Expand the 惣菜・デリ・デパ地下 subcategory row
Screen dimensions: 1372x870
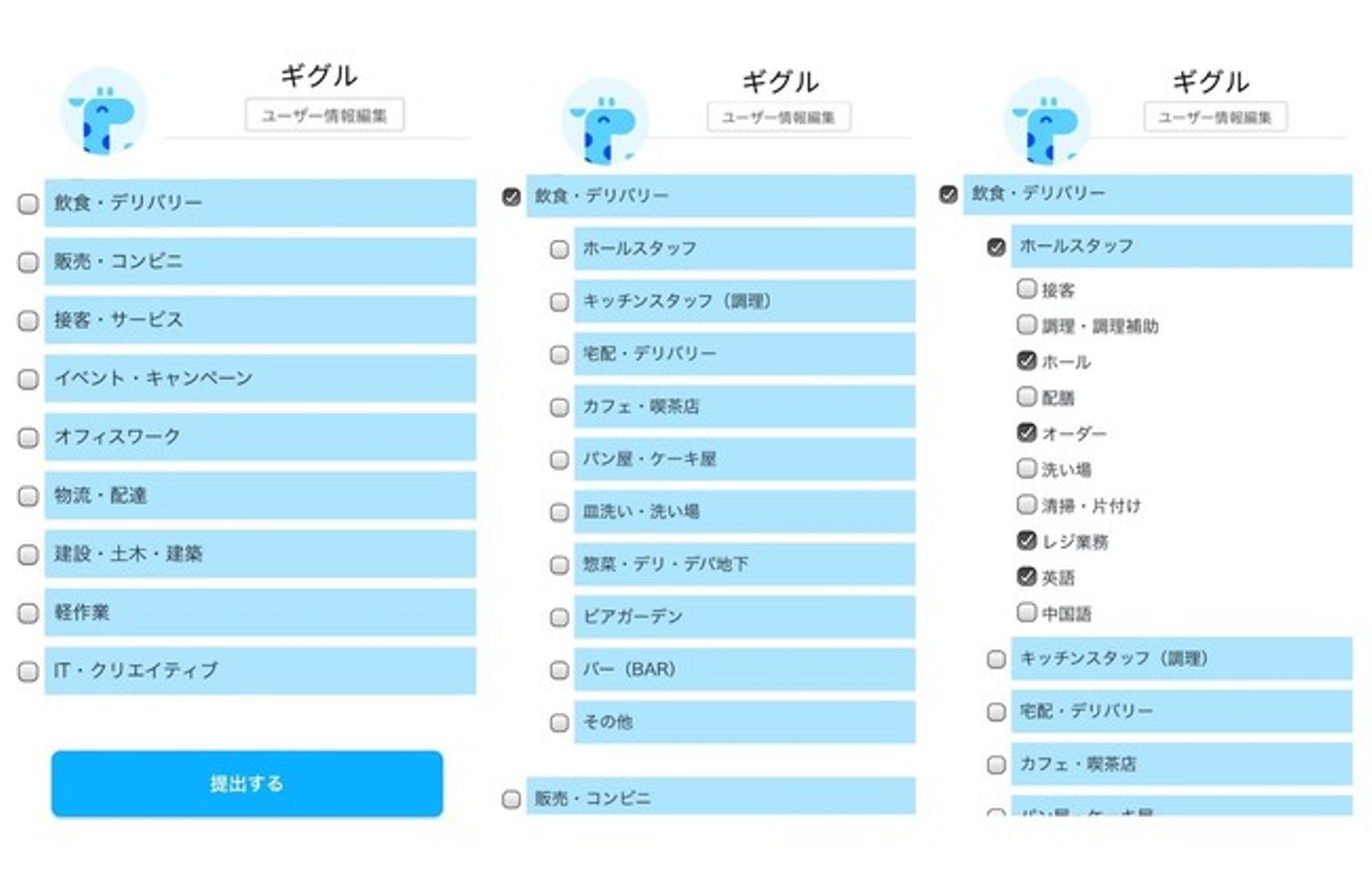pos(743,564)
